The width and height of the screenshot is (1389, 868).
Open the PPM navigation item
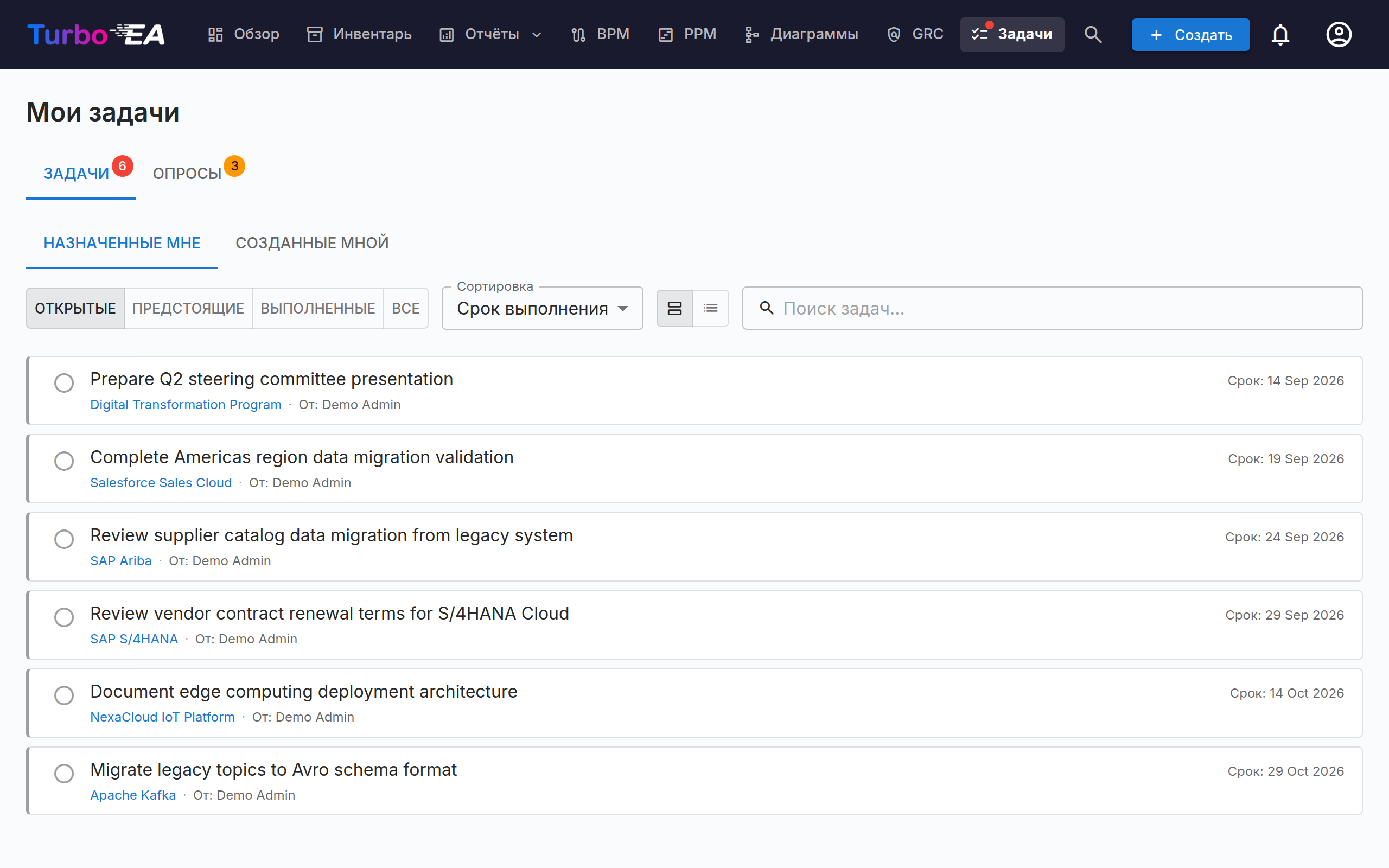pyautogui.click(x=687, y=34)
